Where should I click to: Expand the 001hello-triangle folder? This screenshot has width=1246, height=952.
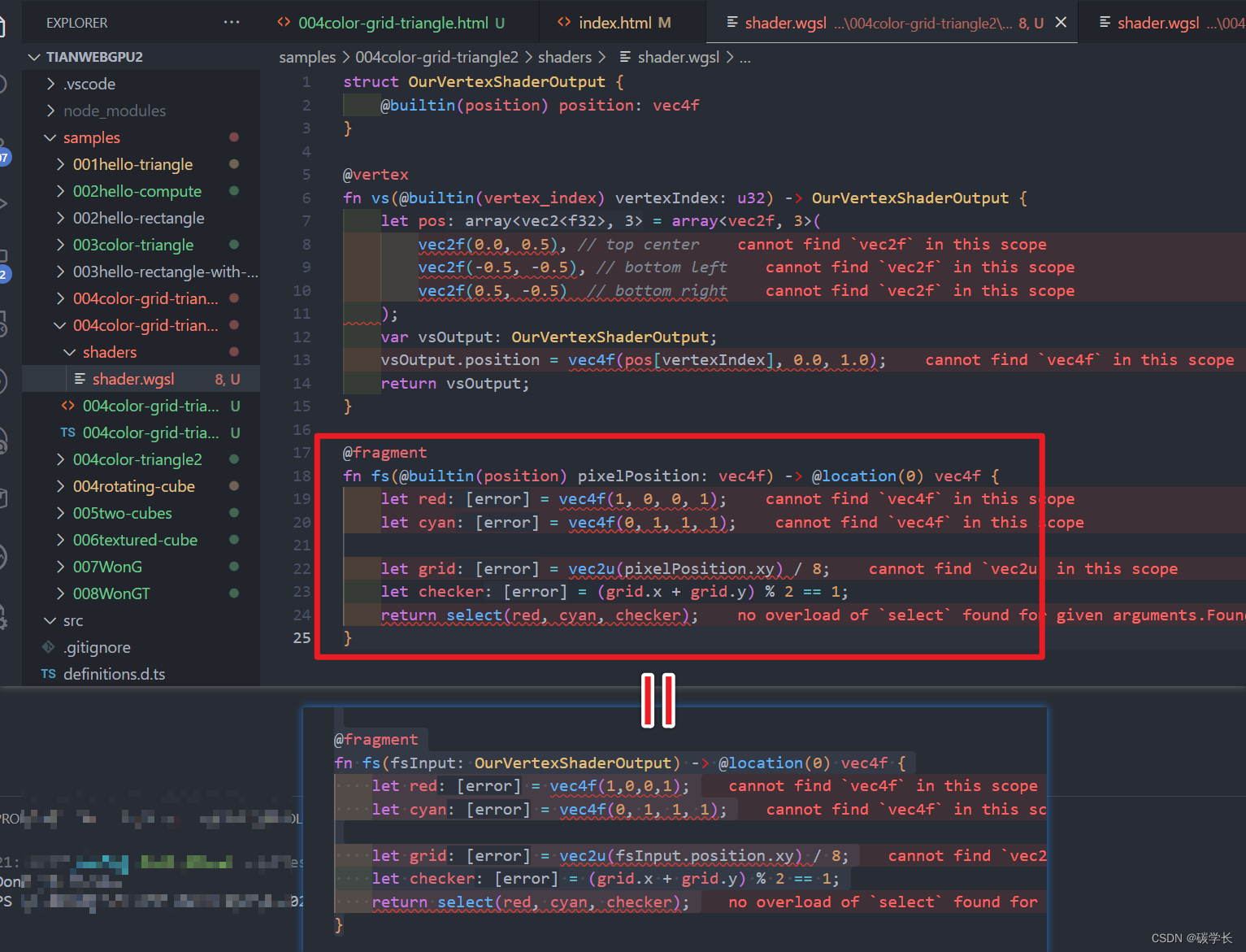141,164
